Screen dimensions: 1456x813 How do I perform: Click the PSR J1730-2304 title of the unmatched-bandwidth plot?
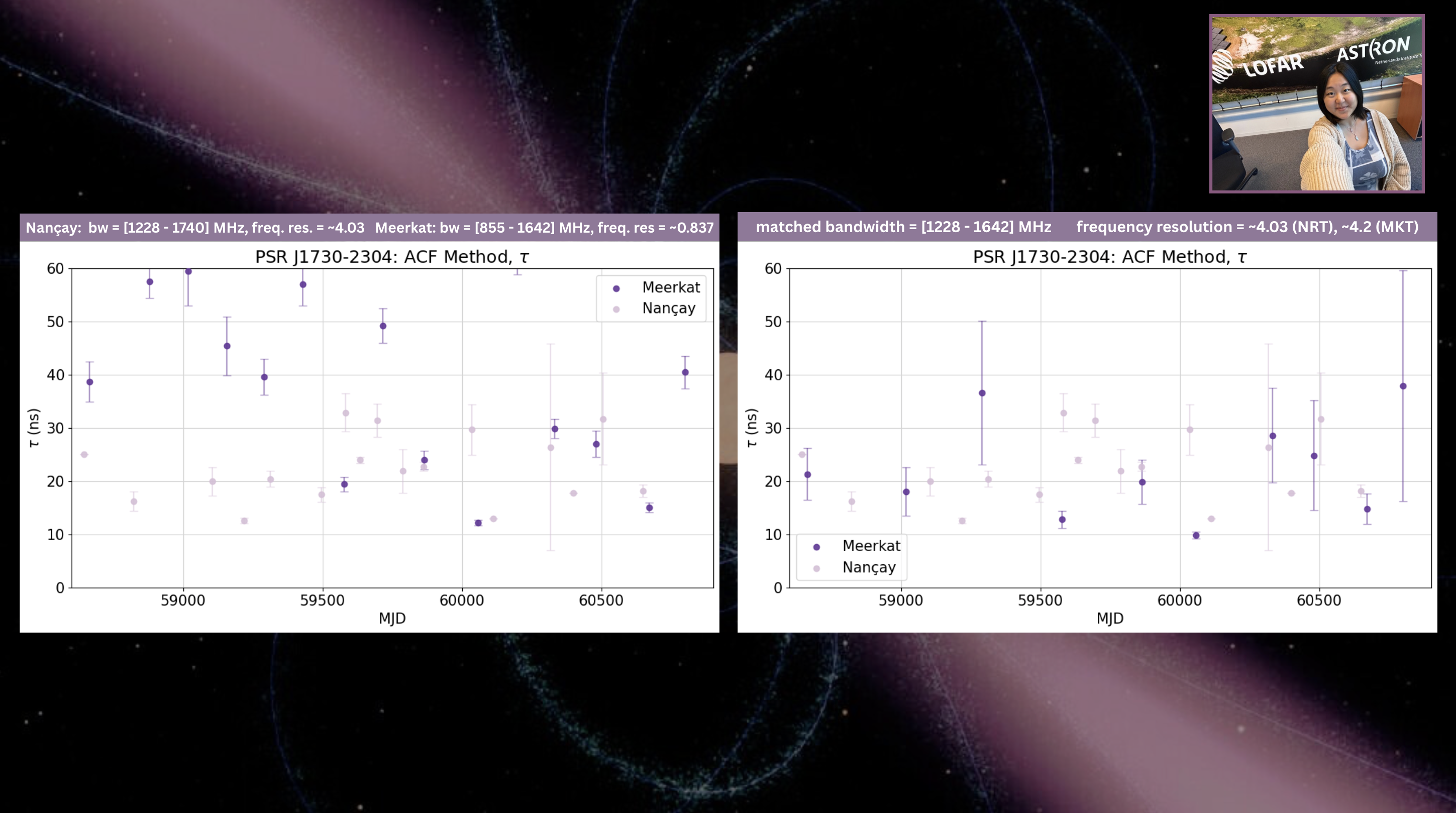coord(392,257)
